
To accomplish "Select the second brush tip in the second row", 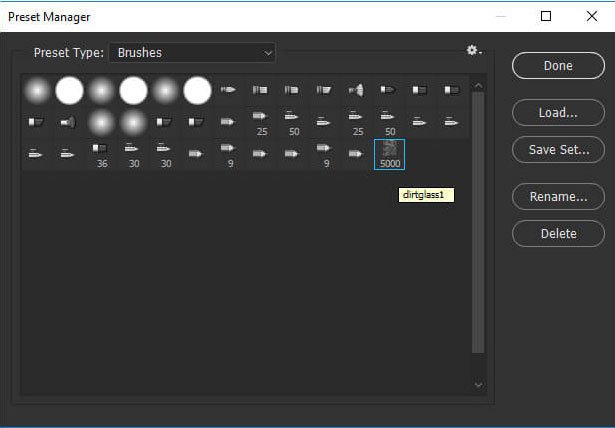I will pos(69,122).
